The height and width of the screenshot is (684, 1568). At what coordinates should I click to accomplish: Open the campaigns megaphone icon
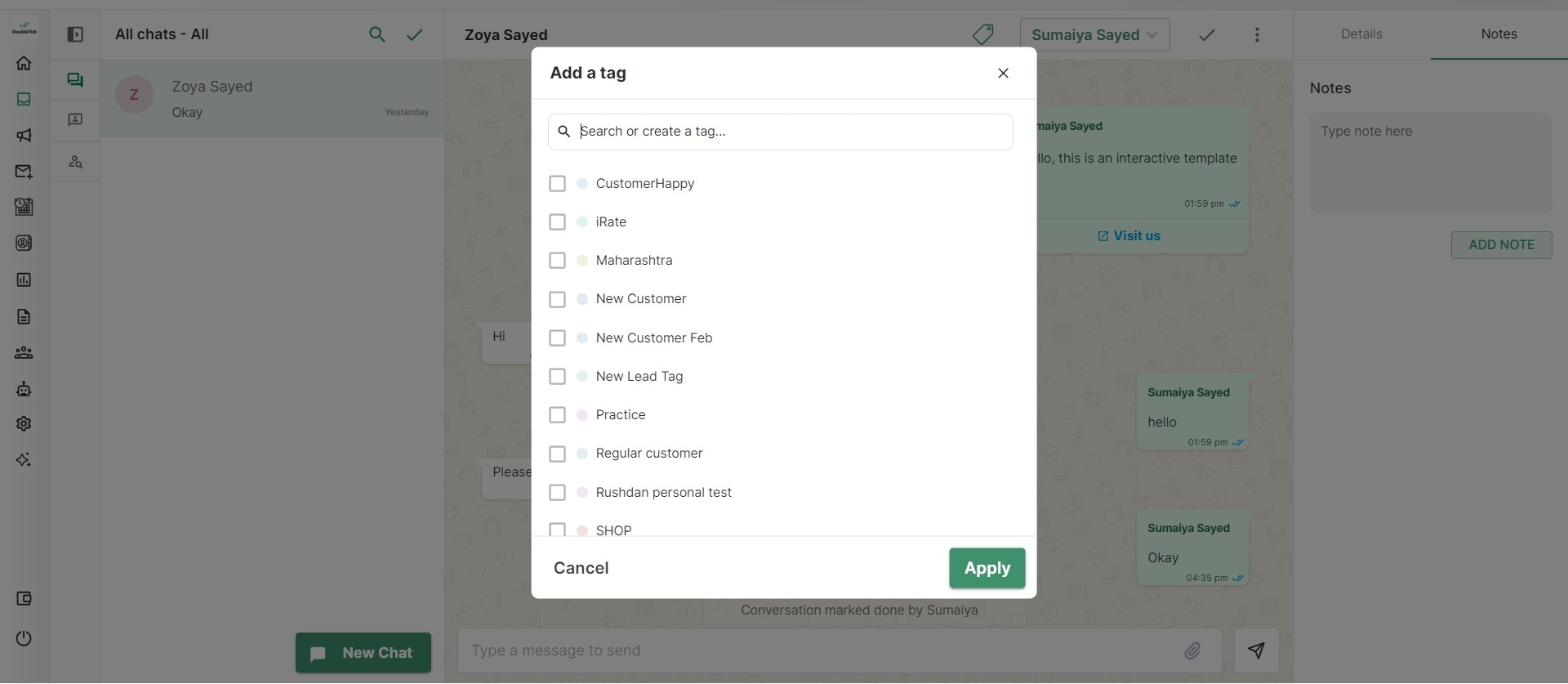(24, 136)
